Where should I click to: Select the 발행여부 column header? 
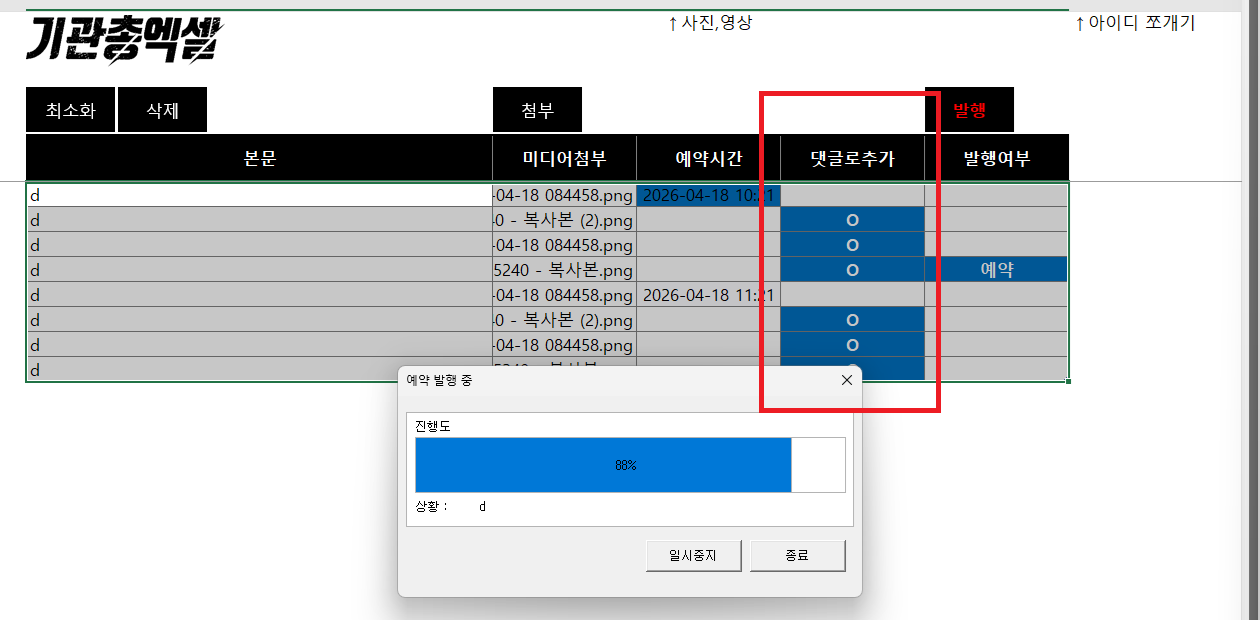(x=997, y=158)
